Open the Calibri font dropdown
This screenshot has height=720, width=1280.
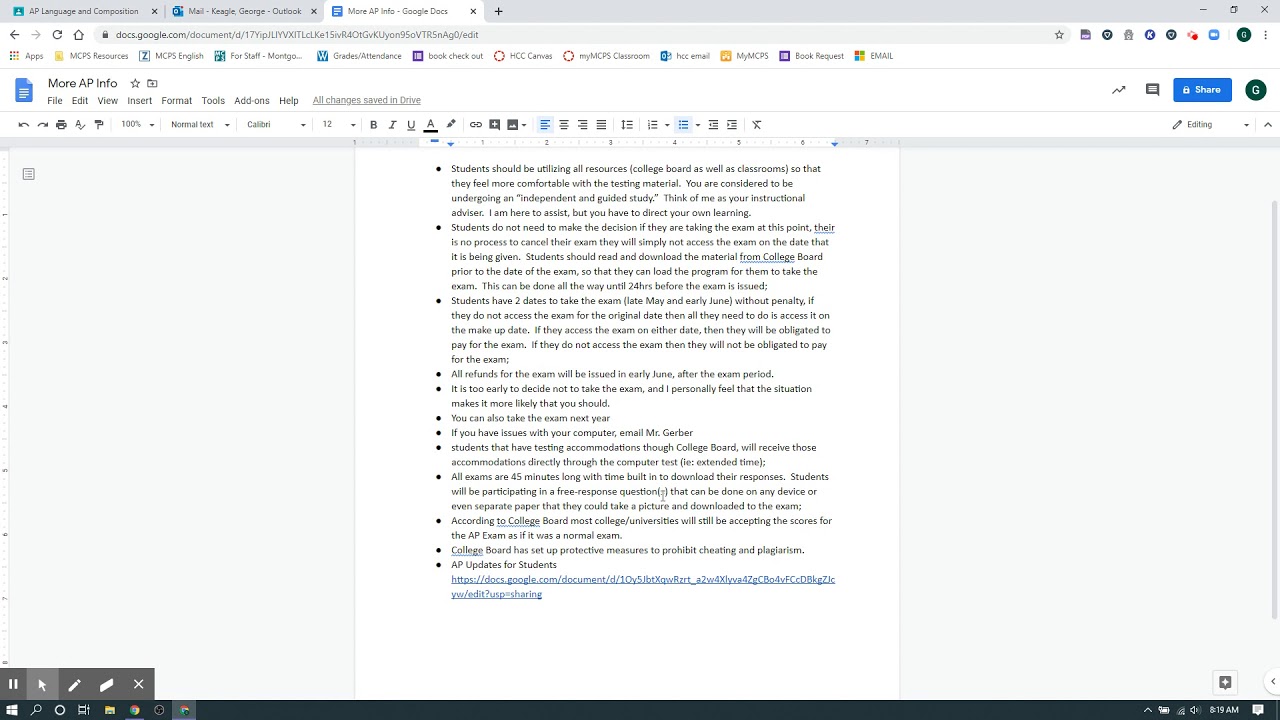coord(276,124)
